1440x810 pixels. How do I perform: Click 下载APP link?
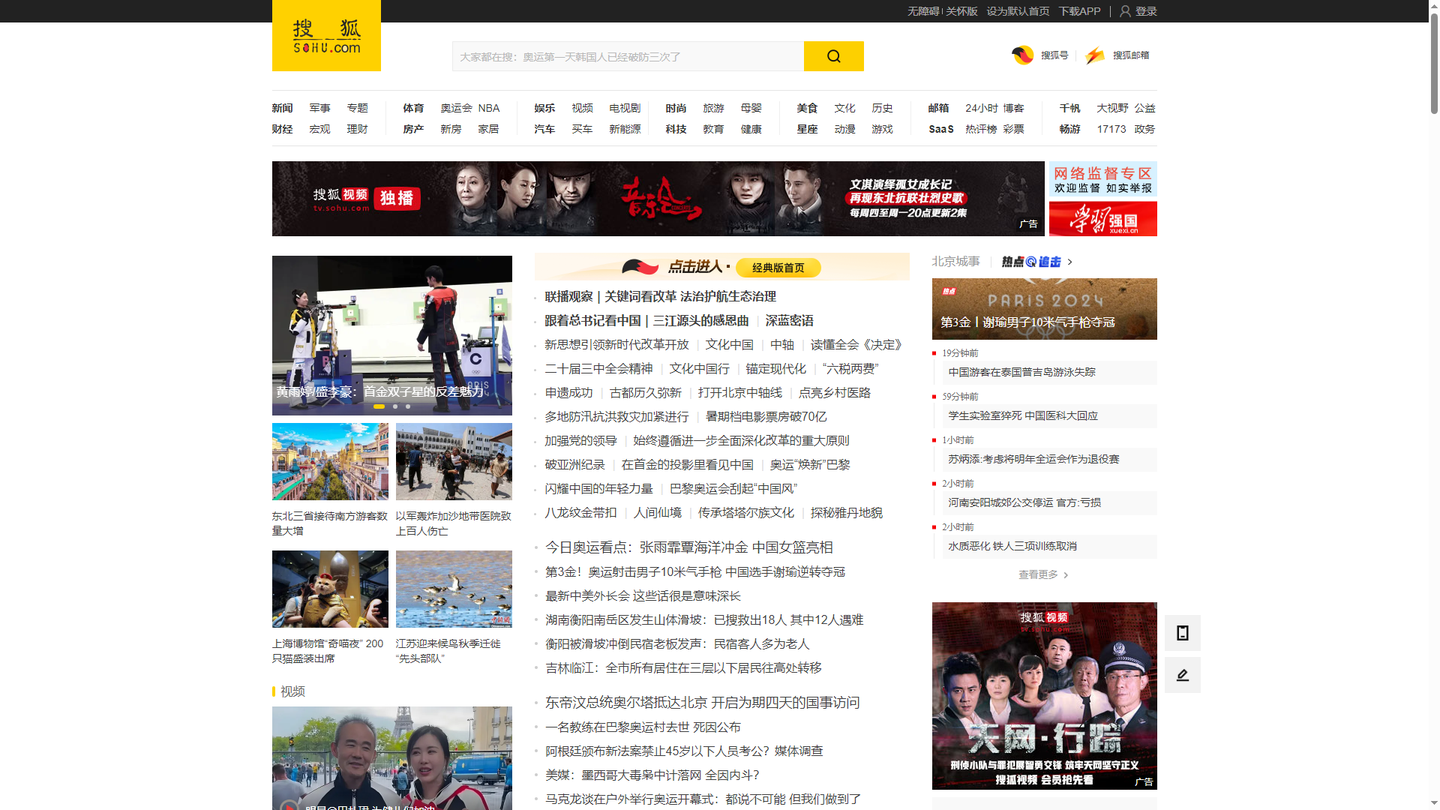[1080, 11]
